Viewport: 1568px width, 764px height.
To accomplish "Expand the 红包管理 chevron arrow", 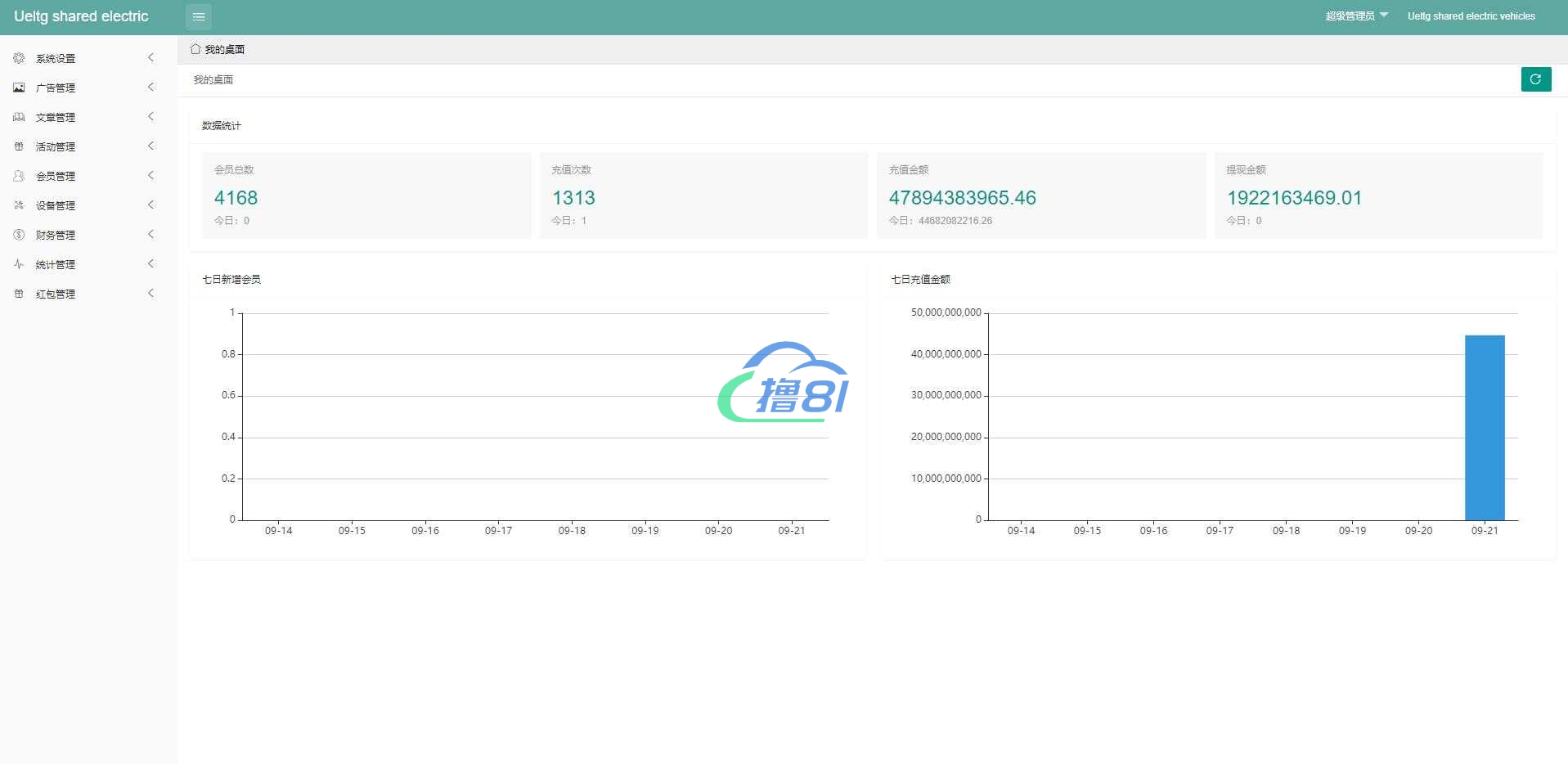I will coord(151,294).
